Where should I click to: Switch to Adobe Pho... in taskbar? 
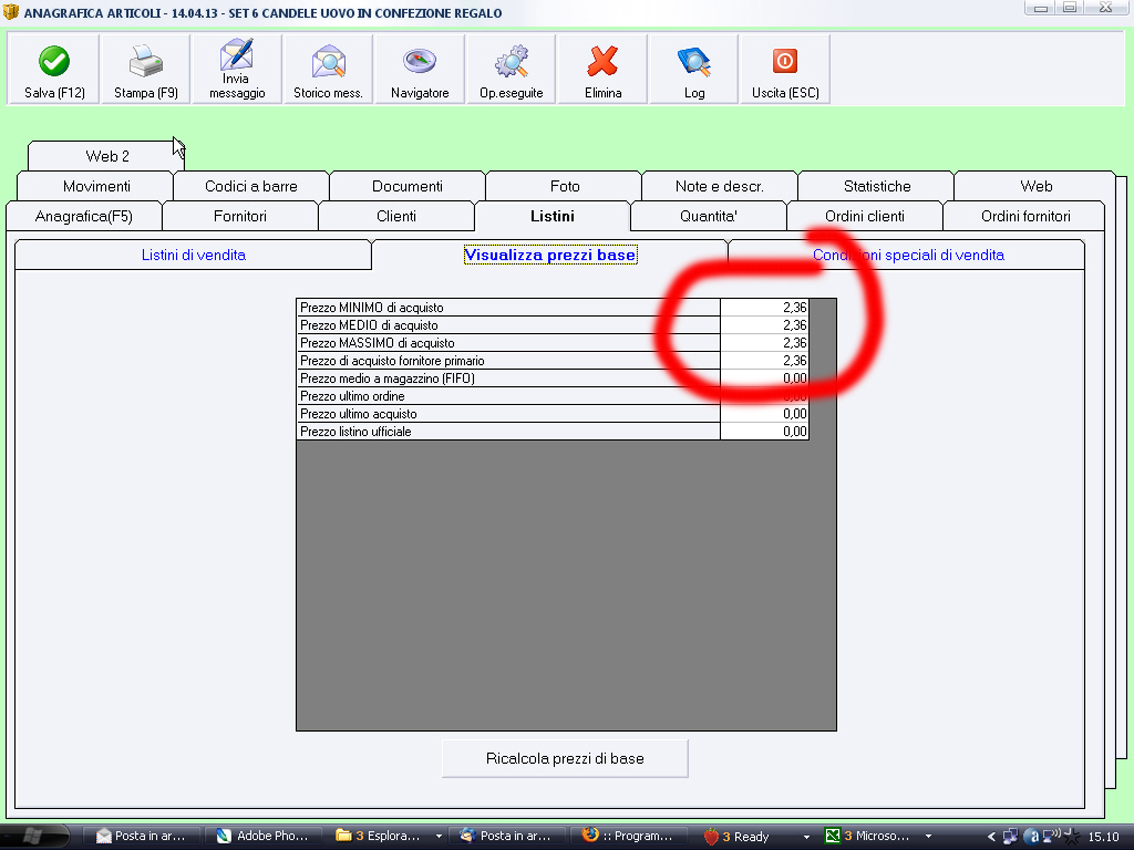(263, 836)
